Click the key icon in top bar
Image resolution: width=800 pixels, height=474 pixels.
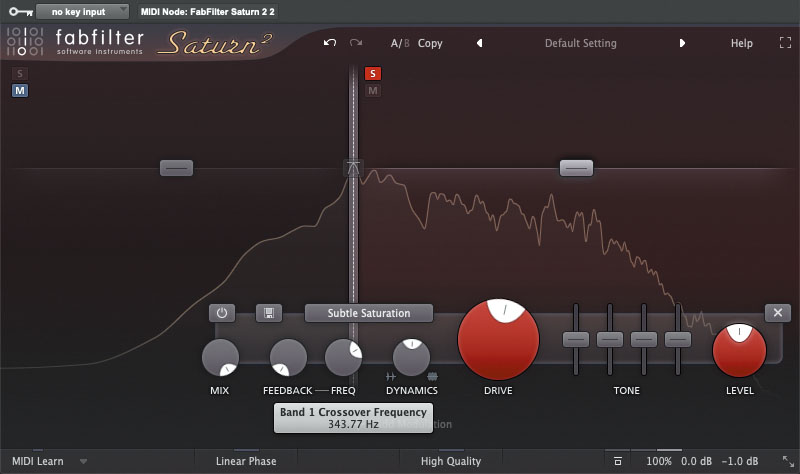point(20,11)
